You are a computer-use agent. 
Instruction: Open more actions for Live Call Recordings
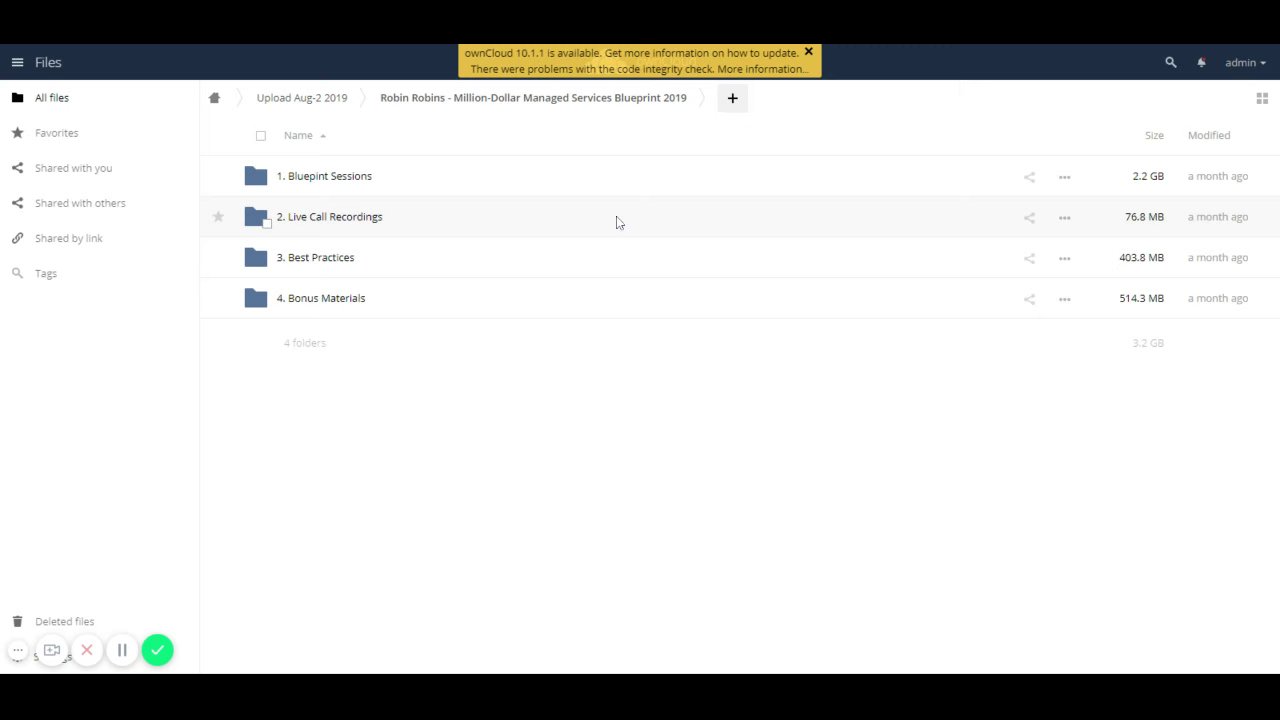[x=1064, y=218]
